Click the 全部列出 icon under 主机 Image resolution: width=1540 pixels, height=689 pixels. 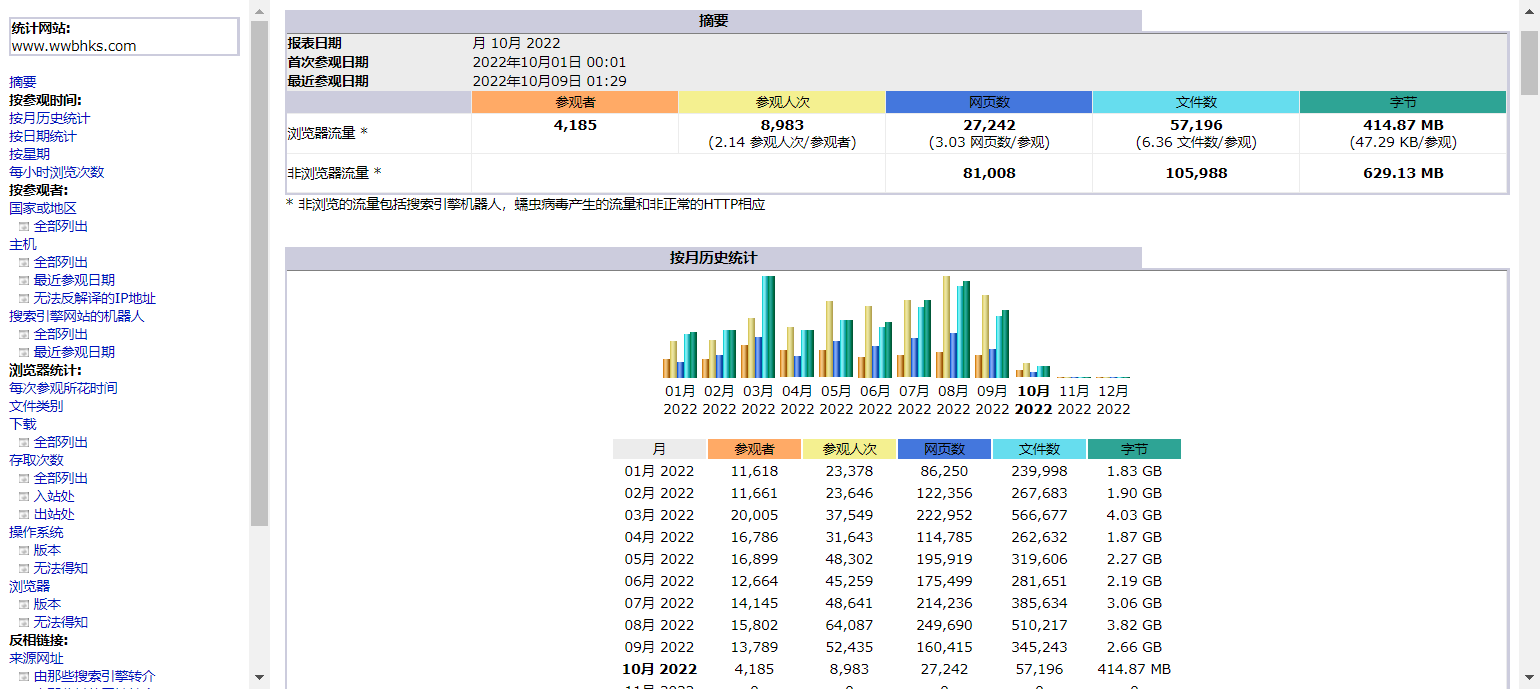pos(24,262)
